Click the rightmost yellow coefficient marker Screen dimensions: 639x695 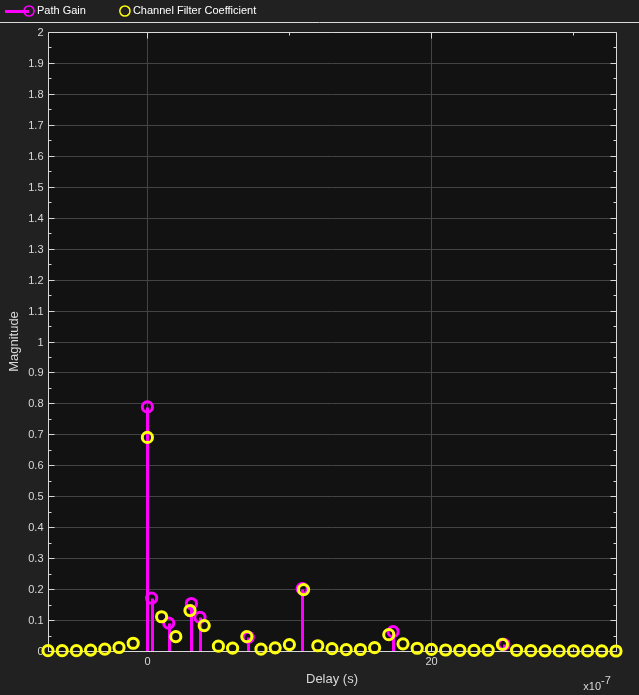tap(616, 651)
